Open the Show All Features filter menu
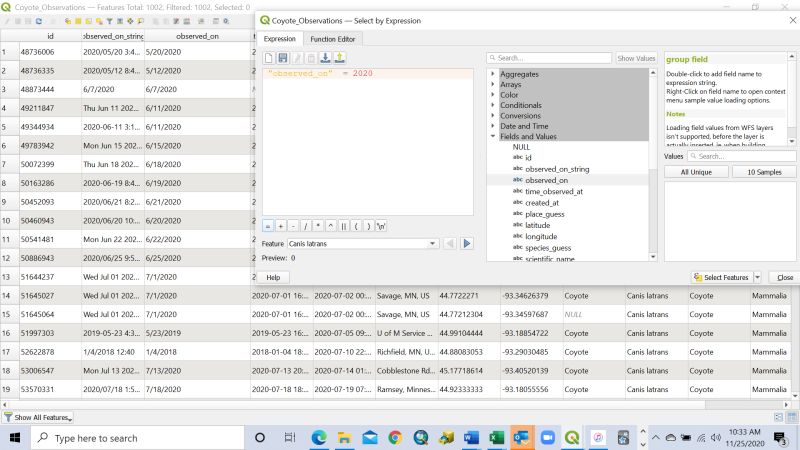Viewport: 800px width, 450px height. 38,417
